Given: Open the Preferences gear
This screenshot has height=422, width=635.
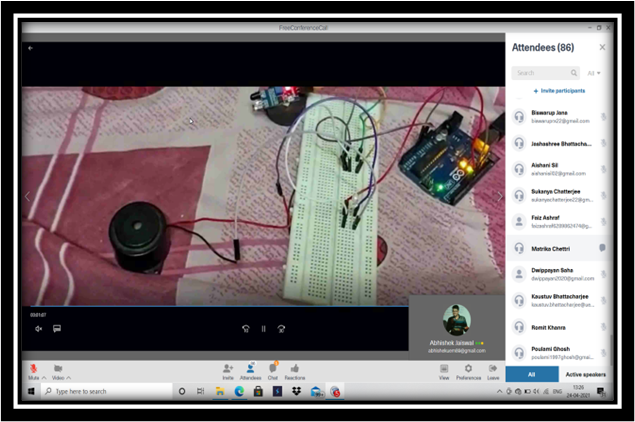Looking at the screenshot, I should [x=468, y=369].
